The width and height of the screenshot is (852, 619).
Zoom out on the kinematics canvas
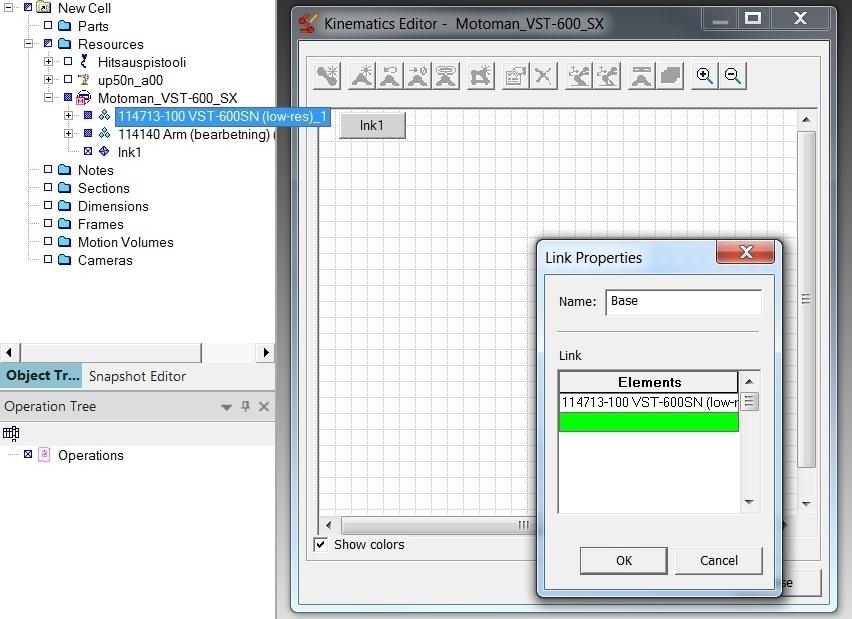[x=732, y=76]
